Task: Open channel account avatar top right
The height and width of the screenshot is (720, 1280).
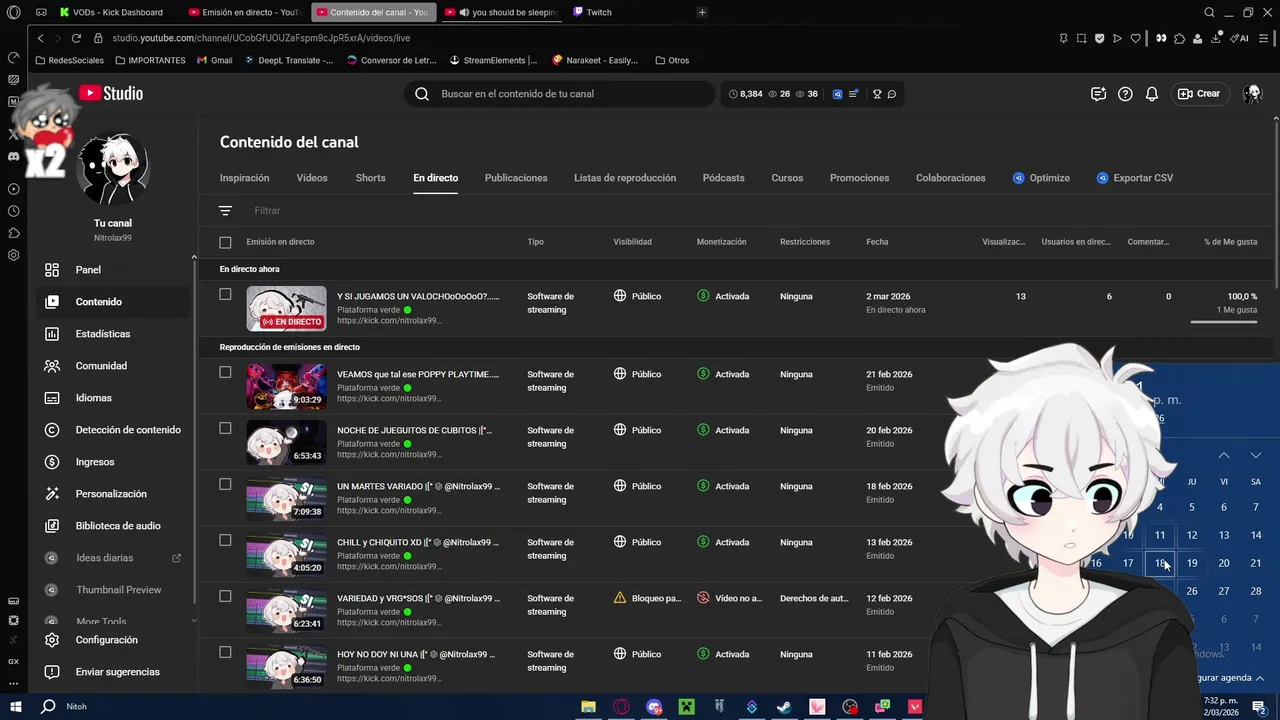Action: tap(1252, 94)
